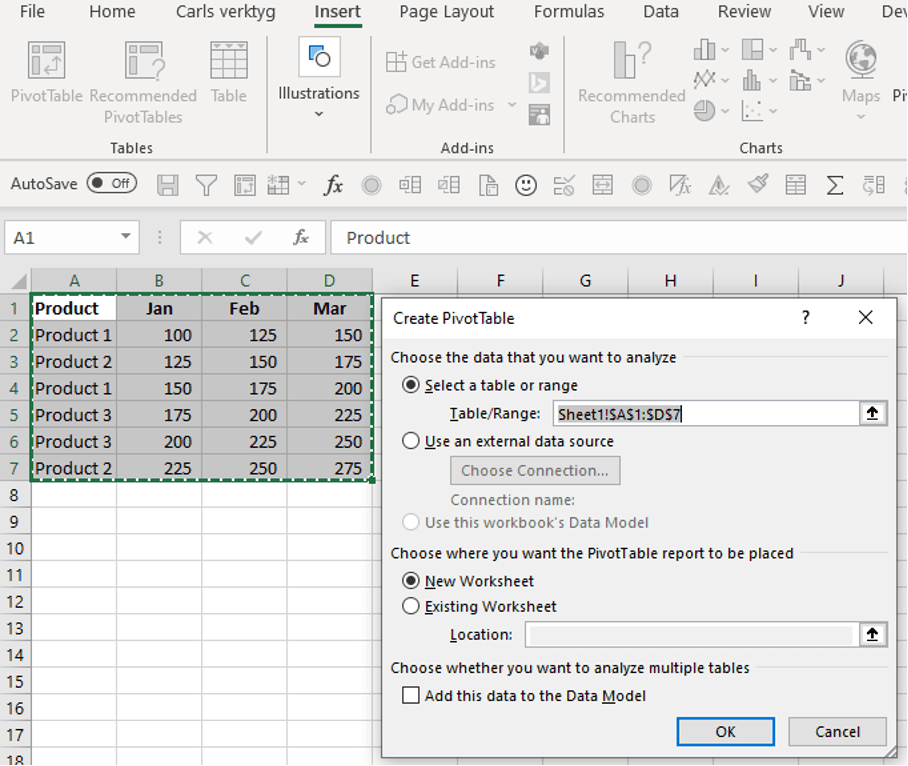Click the 'Feb' header cell

click(x=244, y=308)
